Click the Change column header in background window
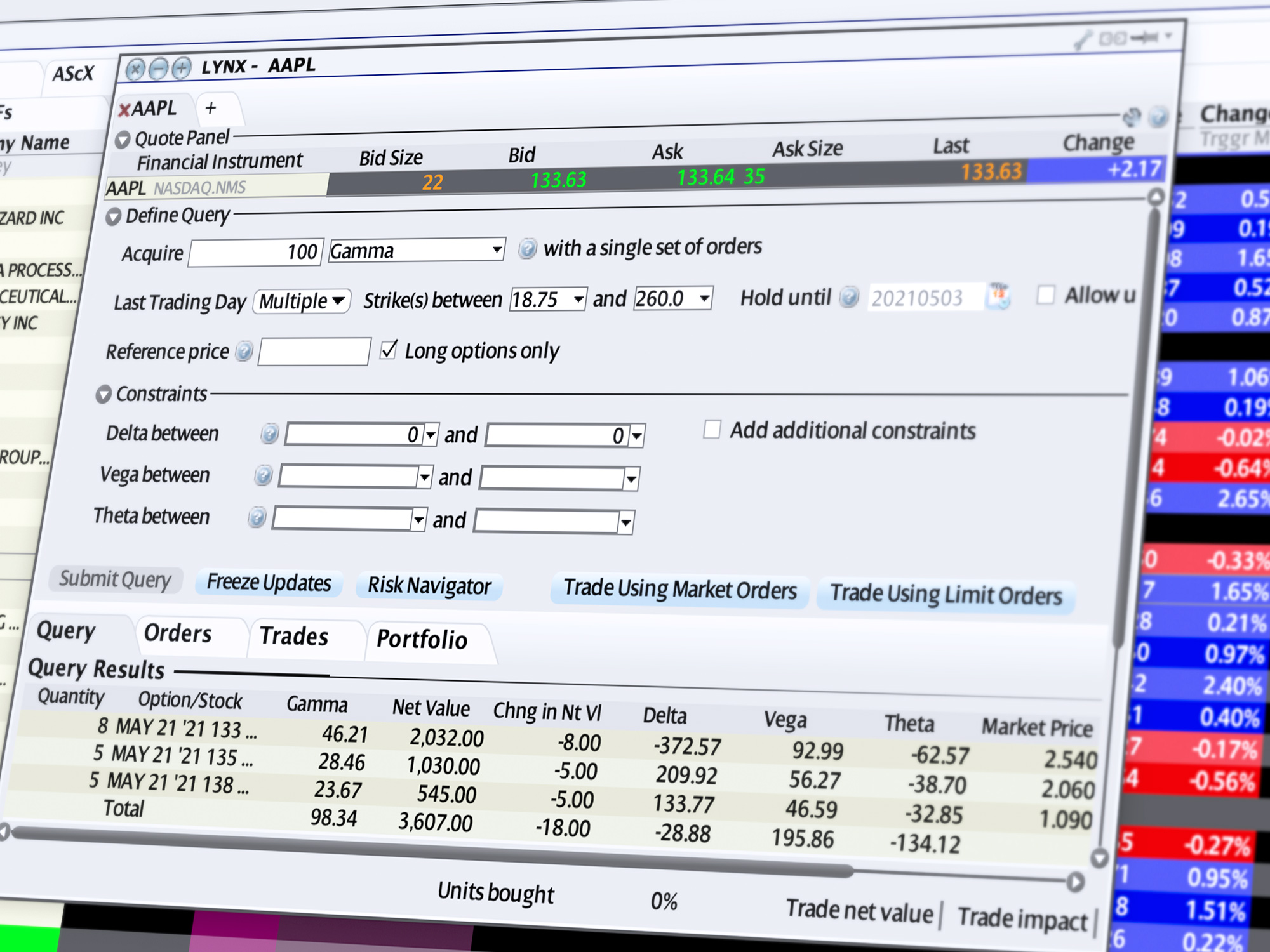Screen dimensions: 1270x952 tap(1234, 114)
